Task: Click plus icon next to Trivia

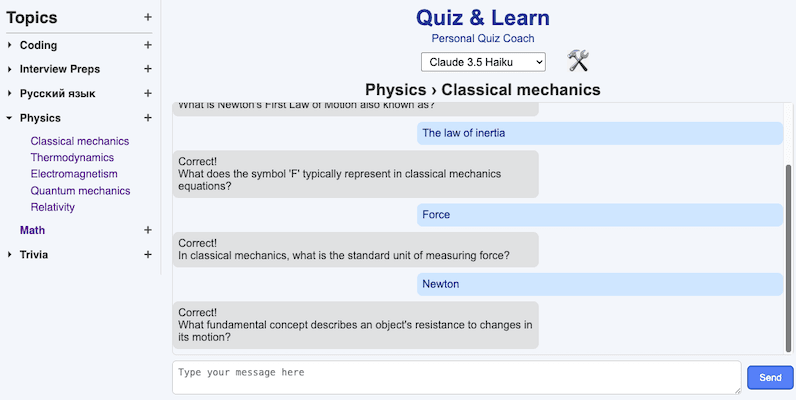Action: pos(148,255)
